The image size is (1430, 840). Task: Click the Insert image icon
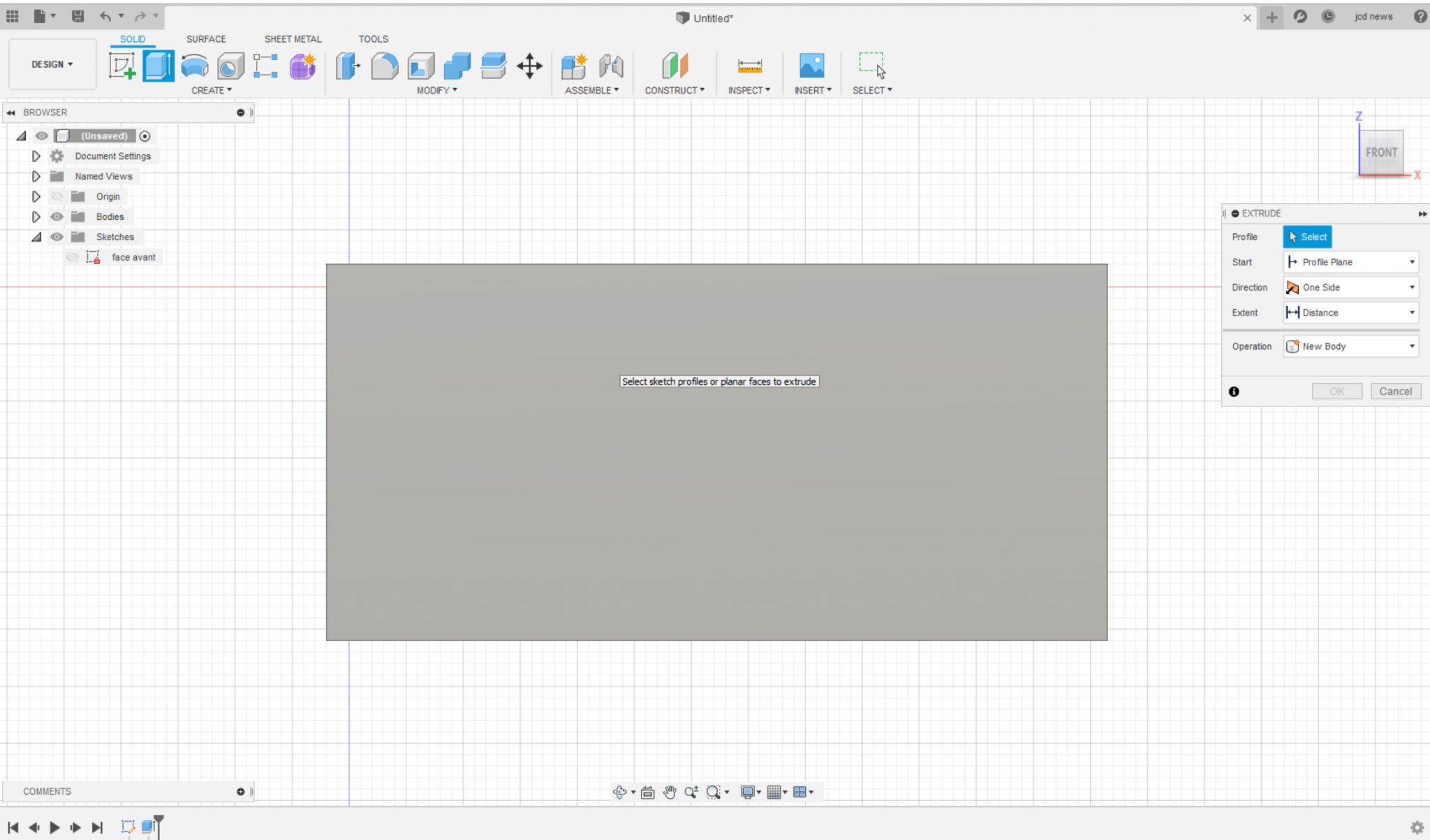coord(811,66)
